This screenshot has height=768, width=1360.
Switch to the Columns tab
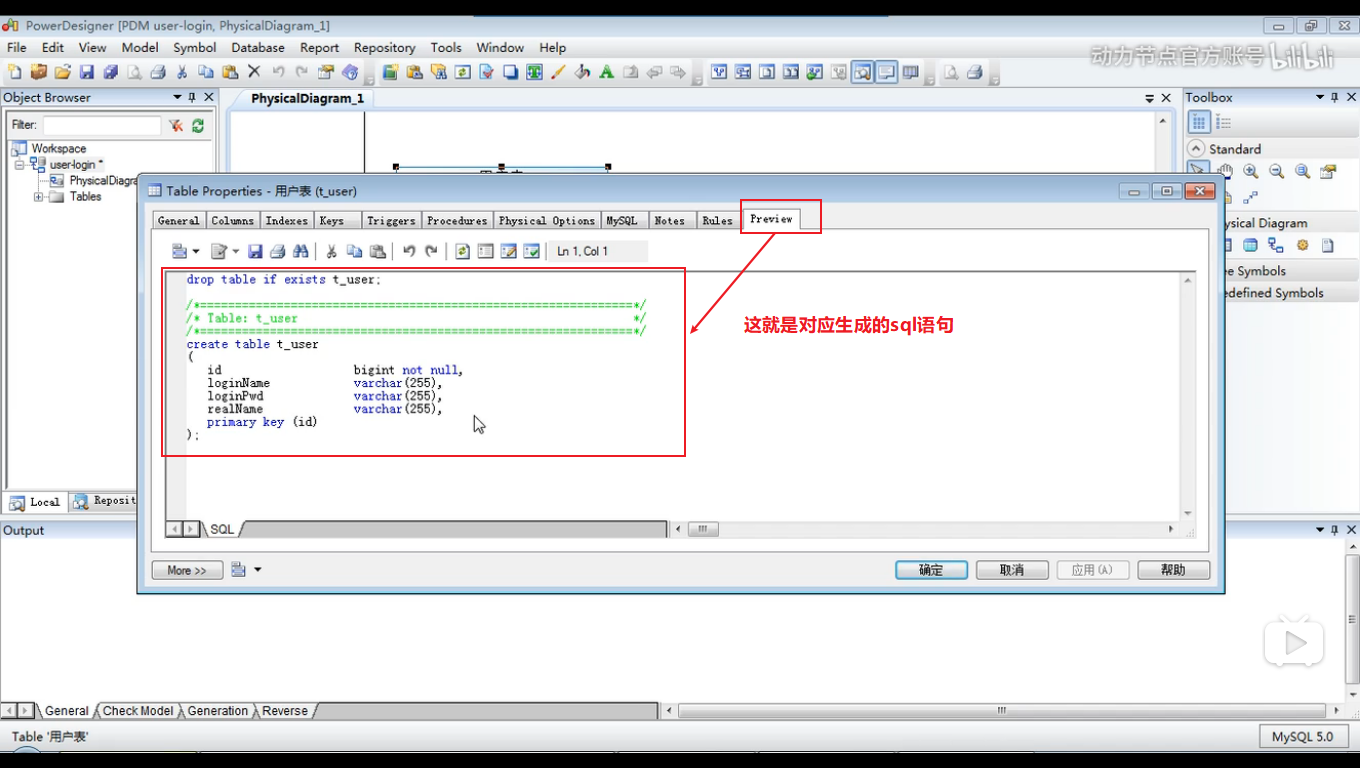tap(232, 220)
